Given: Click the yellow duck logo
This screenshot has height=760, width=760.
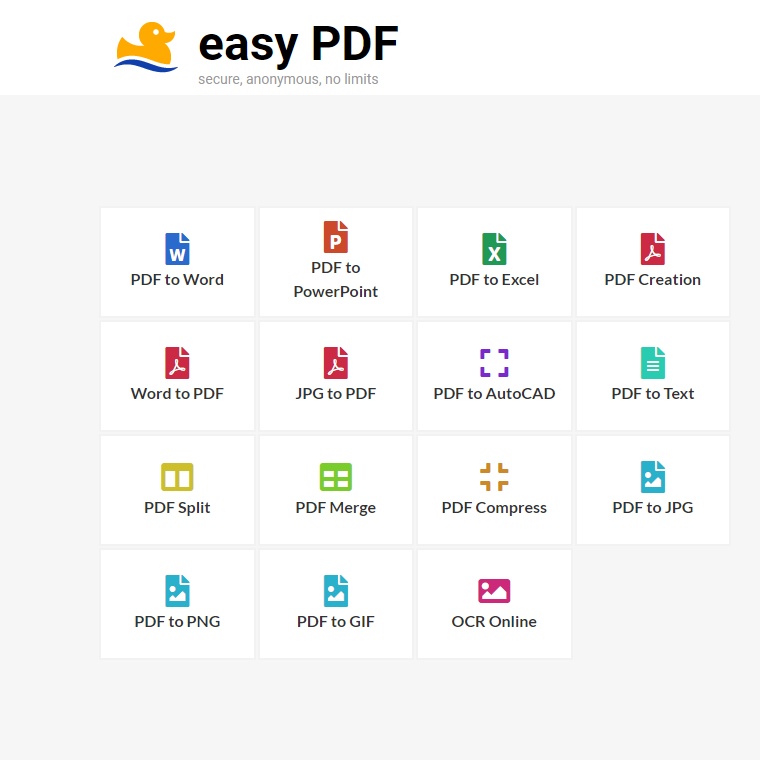Looking at the screenshot, I should click(146, 47).
